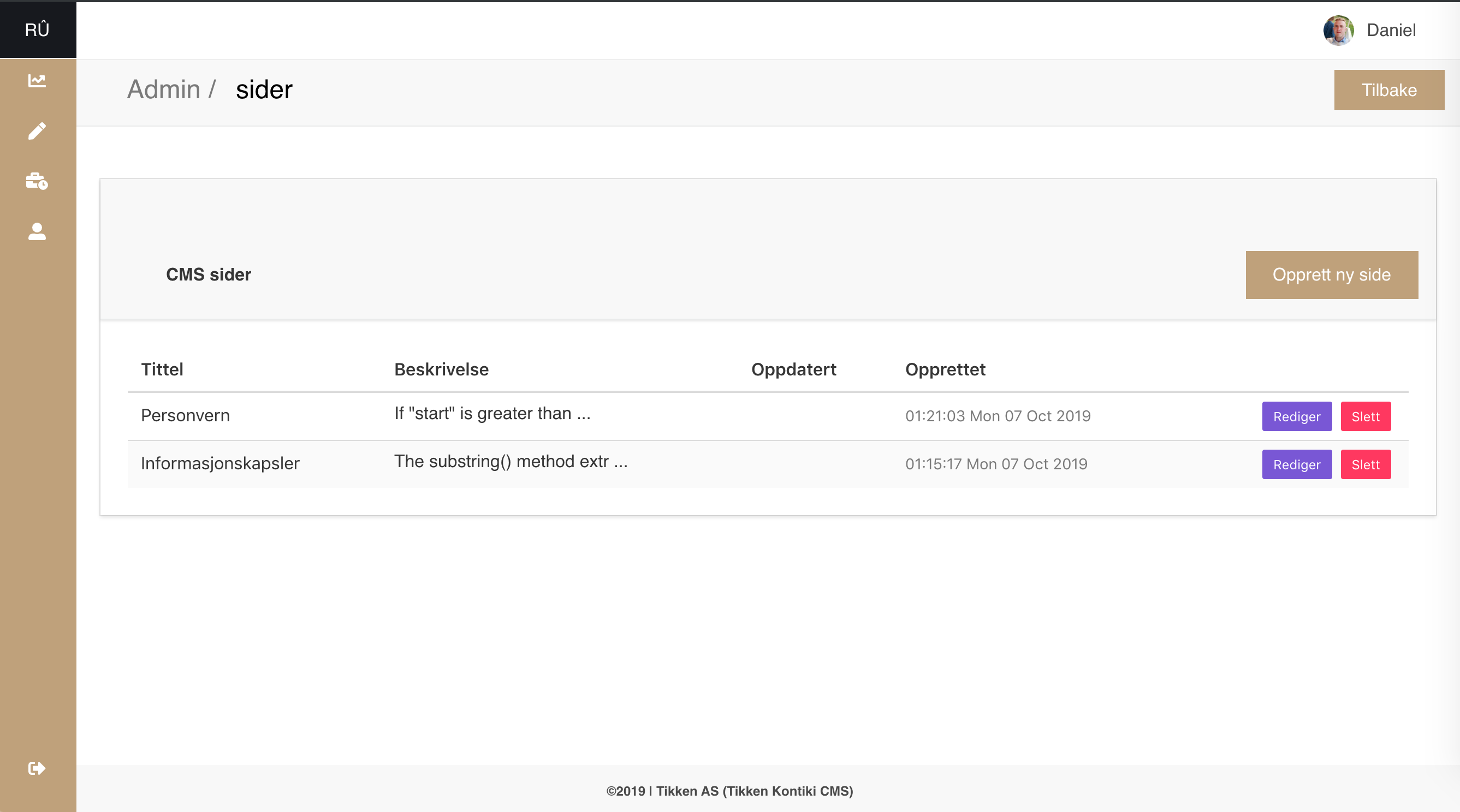Click Opprett ny side
Screen dimensions: 1460x812
(1331, 275)
